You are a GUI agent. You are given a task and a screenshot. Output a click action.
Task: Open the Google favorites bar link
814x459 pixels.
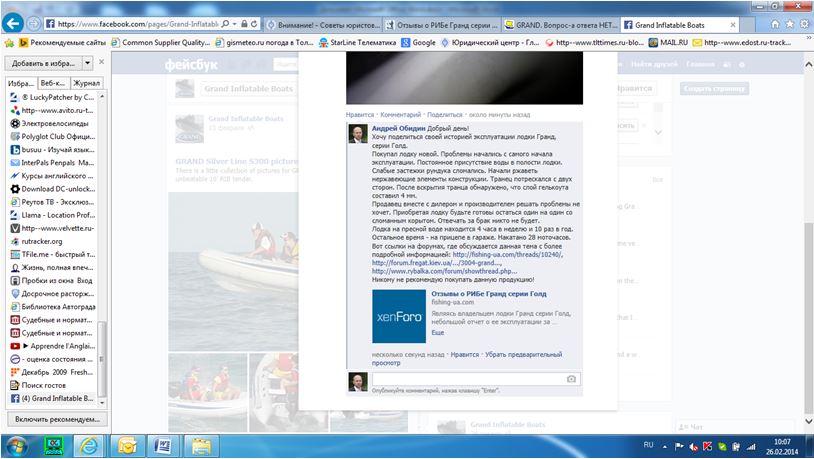418,43
